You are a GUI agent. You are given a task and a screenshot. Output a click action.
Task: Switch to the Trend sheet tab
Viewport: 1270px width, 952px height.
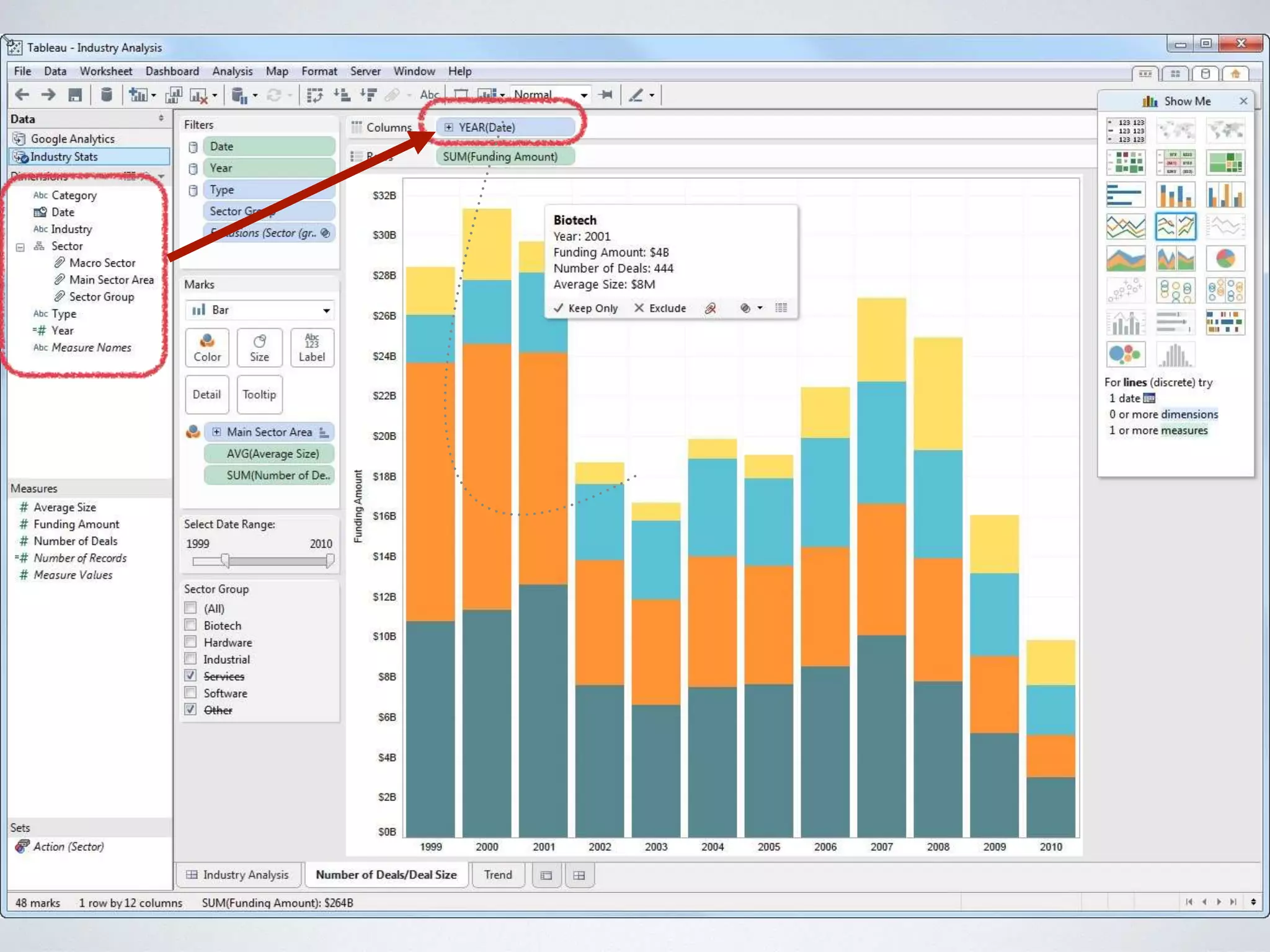(498, 875)
